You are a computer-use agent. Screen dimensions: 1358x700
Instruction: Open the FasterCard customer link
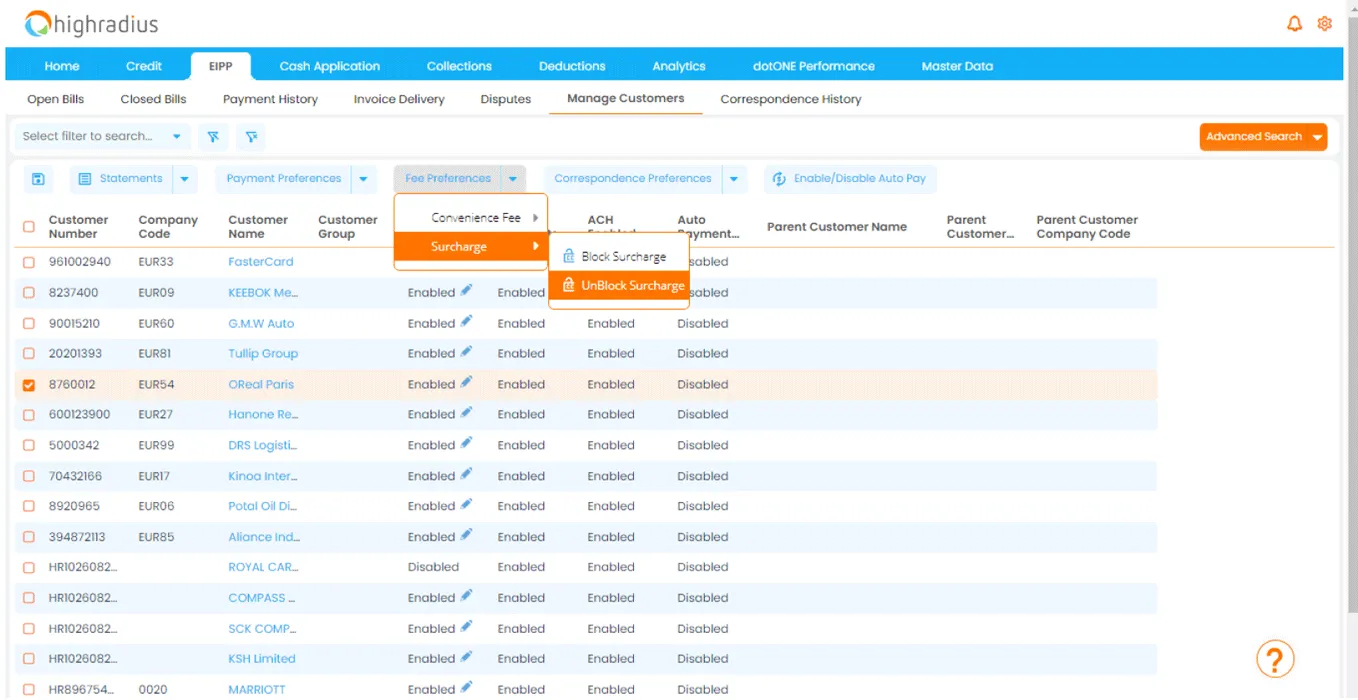pyautogui.click(x=260, y=262)
